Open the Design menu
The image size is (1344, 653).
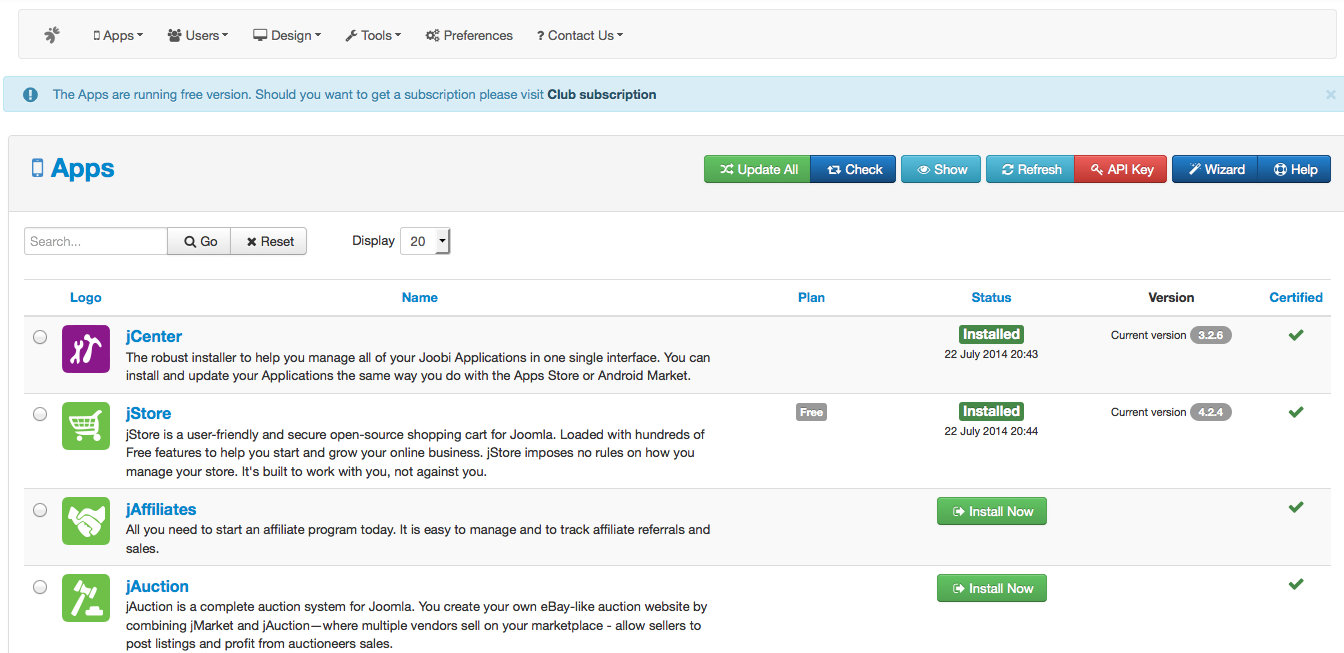point(287,35)
